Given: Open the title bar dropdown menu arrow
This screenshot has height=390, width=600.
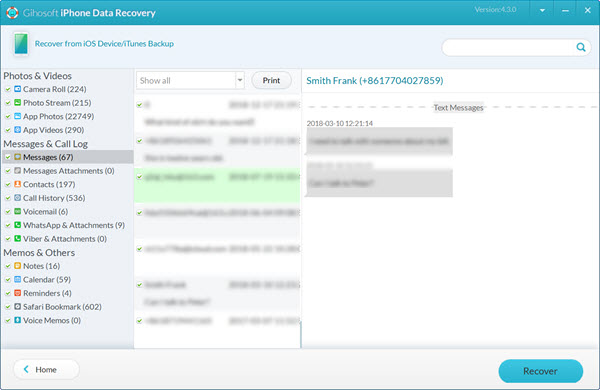Looking at the screenshot, I should [542, 11].
